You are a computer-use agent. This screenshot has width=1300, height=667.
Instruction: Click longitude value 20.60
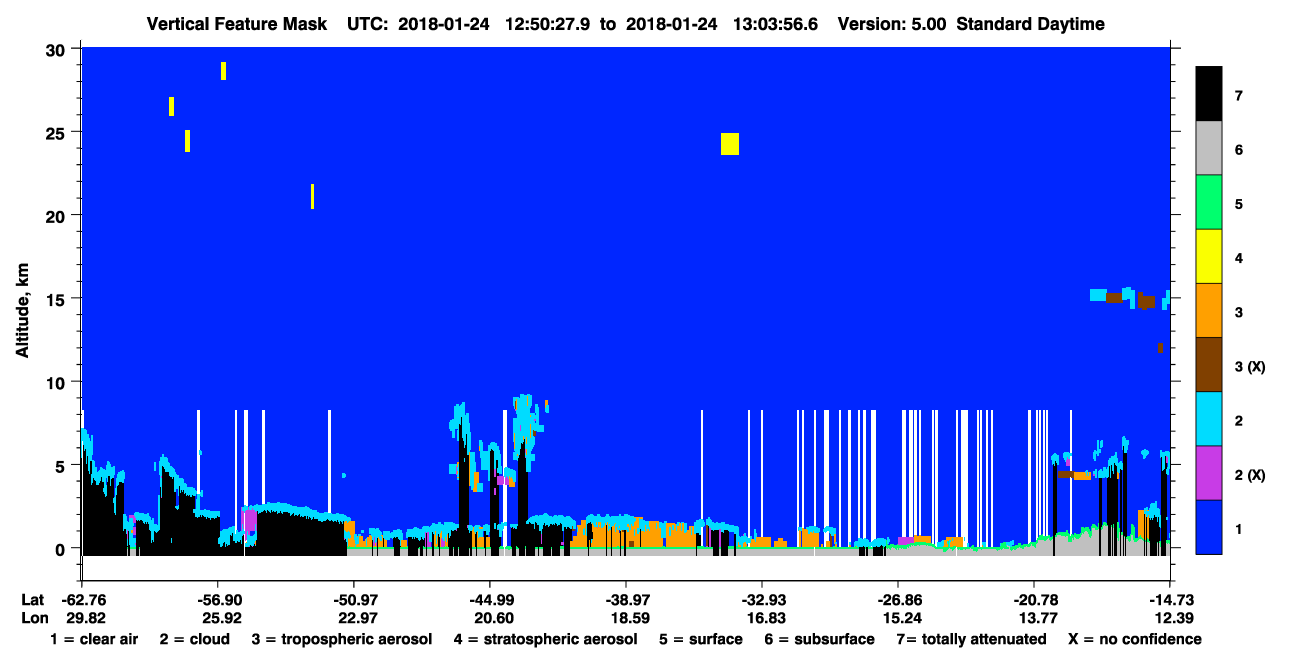pos(495,618)
